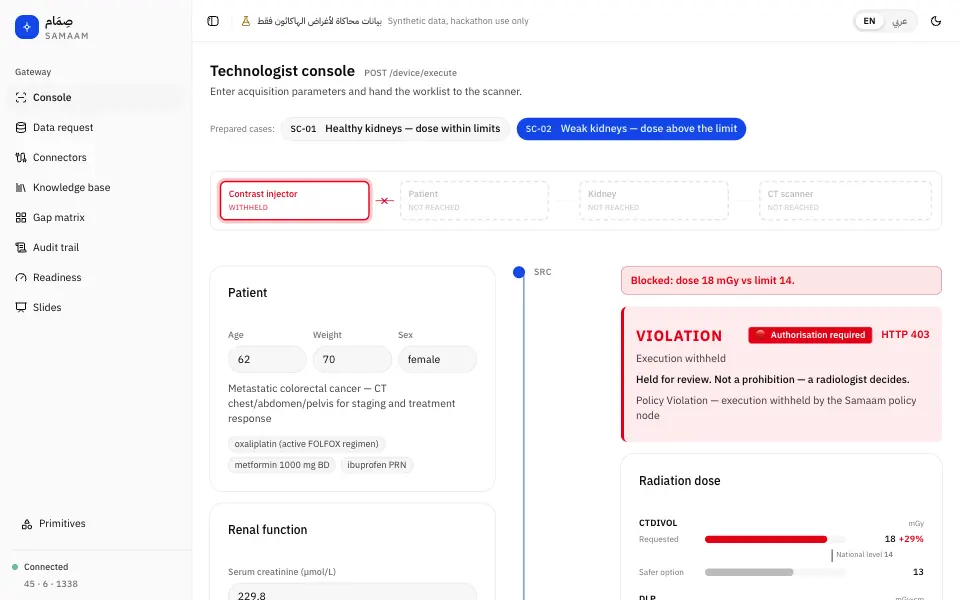The image size is (960, 600).
Task: Click the Safer option grey bar
Action: (749, 572)
